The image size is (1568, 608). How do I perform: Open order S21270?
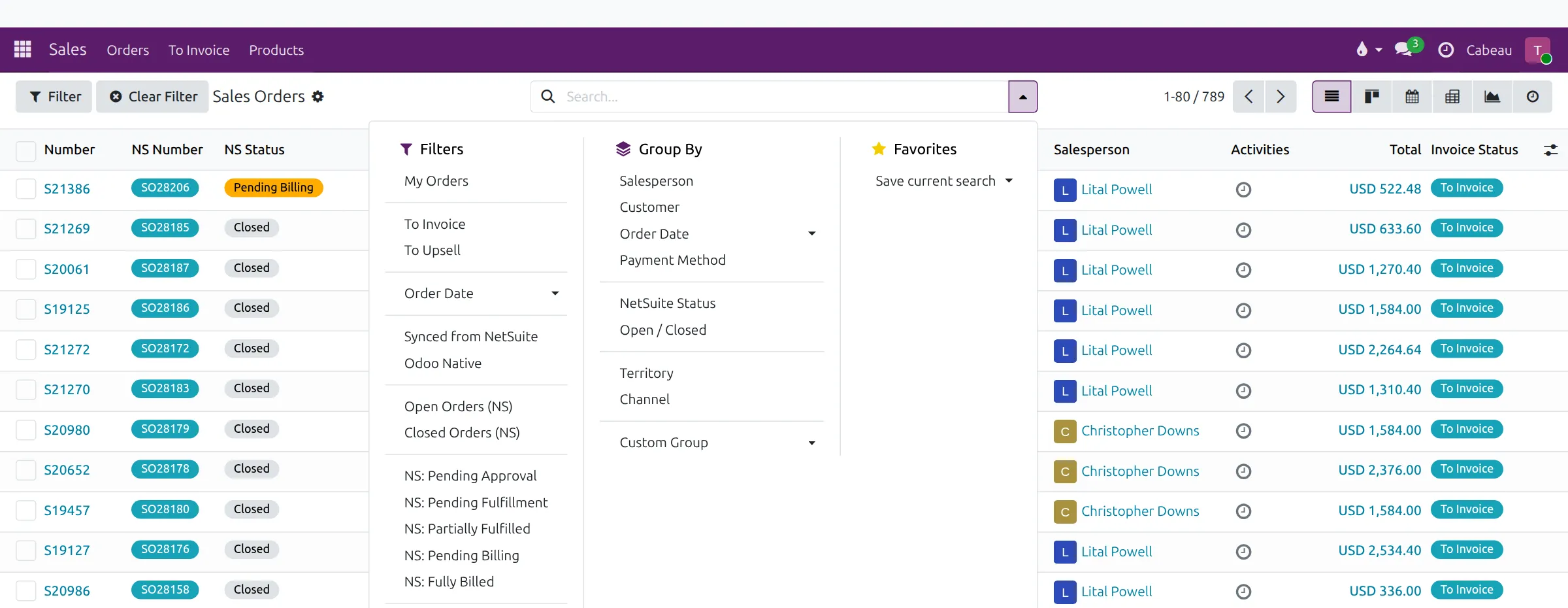coord(67,390)
